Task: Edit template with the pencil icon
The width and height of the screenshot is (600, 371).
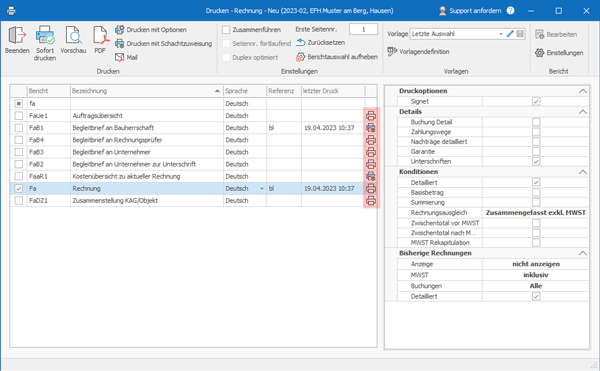Action: [x=510, y=34]
